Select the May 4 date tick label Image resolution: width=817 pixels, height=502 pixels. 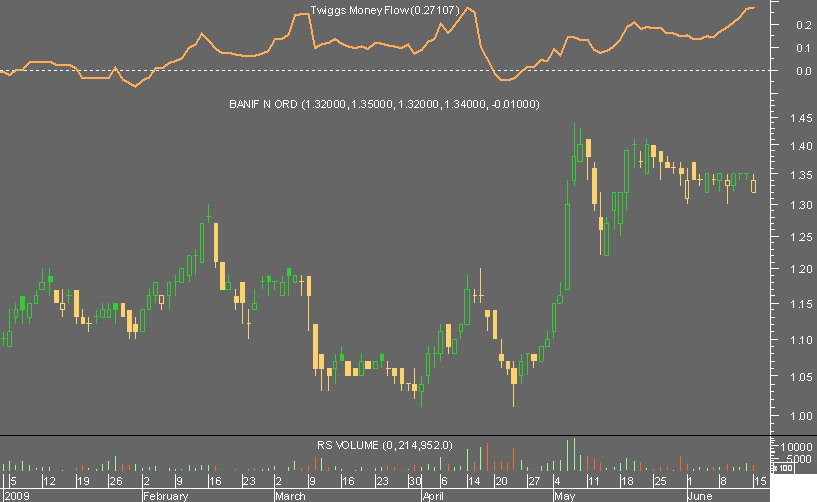point(558,481)
